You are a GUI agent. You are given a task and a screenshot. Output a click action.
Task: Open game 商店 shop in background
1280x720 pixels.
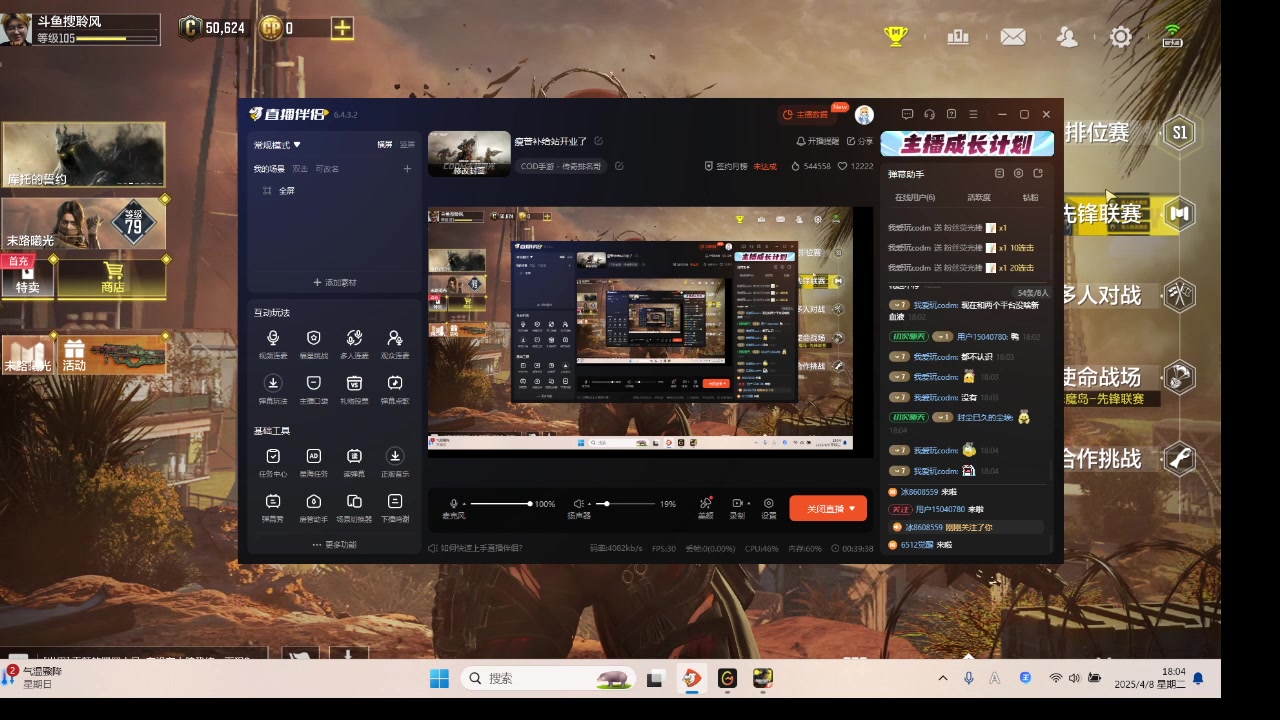click(112, 277)
